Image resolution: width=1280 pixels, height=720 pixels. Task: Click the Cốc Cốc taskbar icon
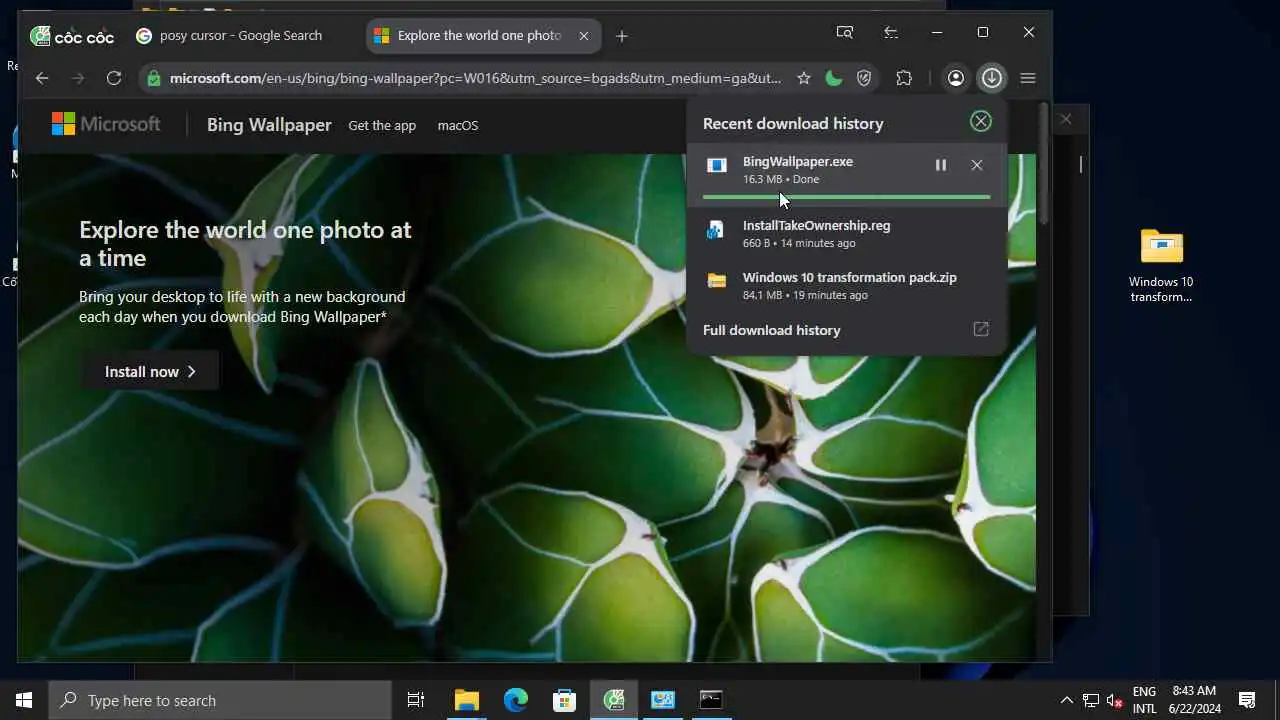click(x=614, y=700)
